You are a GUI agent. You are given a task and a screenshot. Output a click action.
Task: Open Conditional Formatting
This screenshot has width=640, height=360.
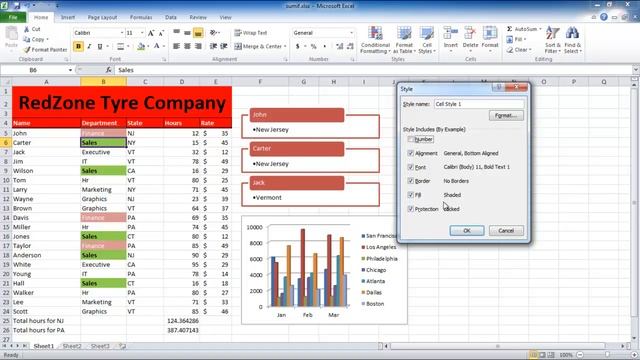[x=375, y=40]
